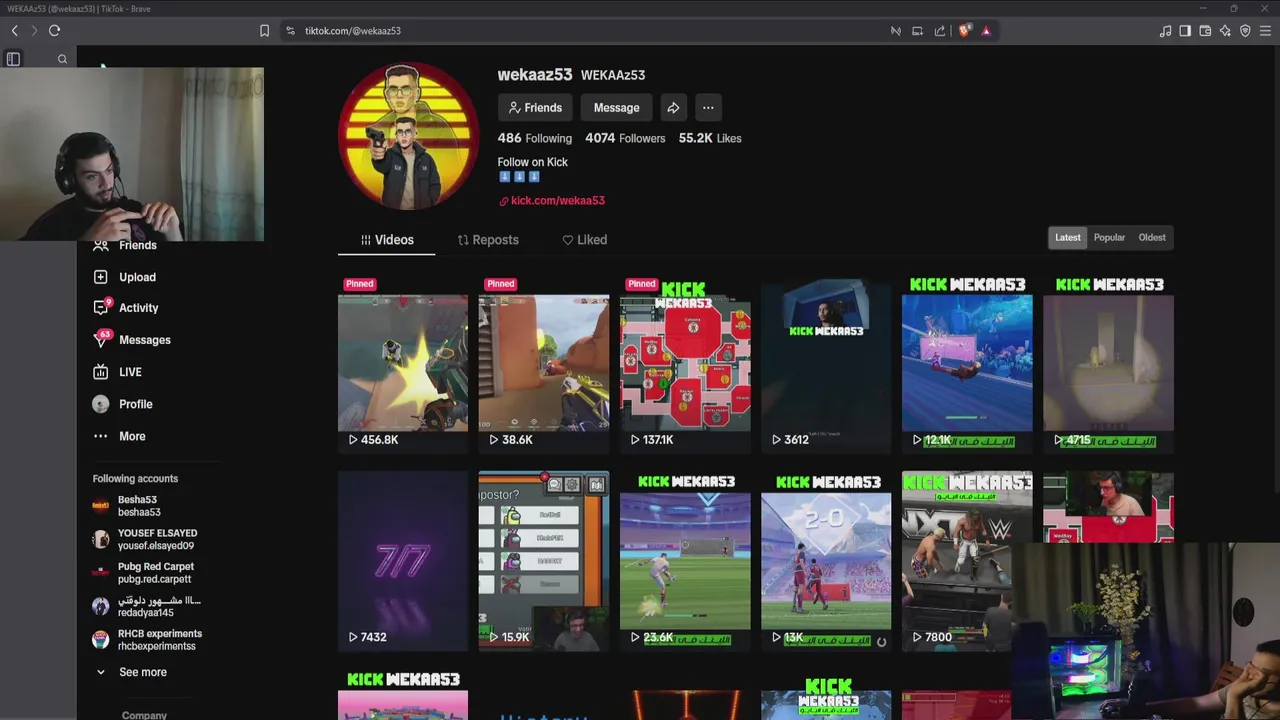Open YOUSEF ELSAYED following account
This screenshot has width=1280, height=720.
[145, 540]
